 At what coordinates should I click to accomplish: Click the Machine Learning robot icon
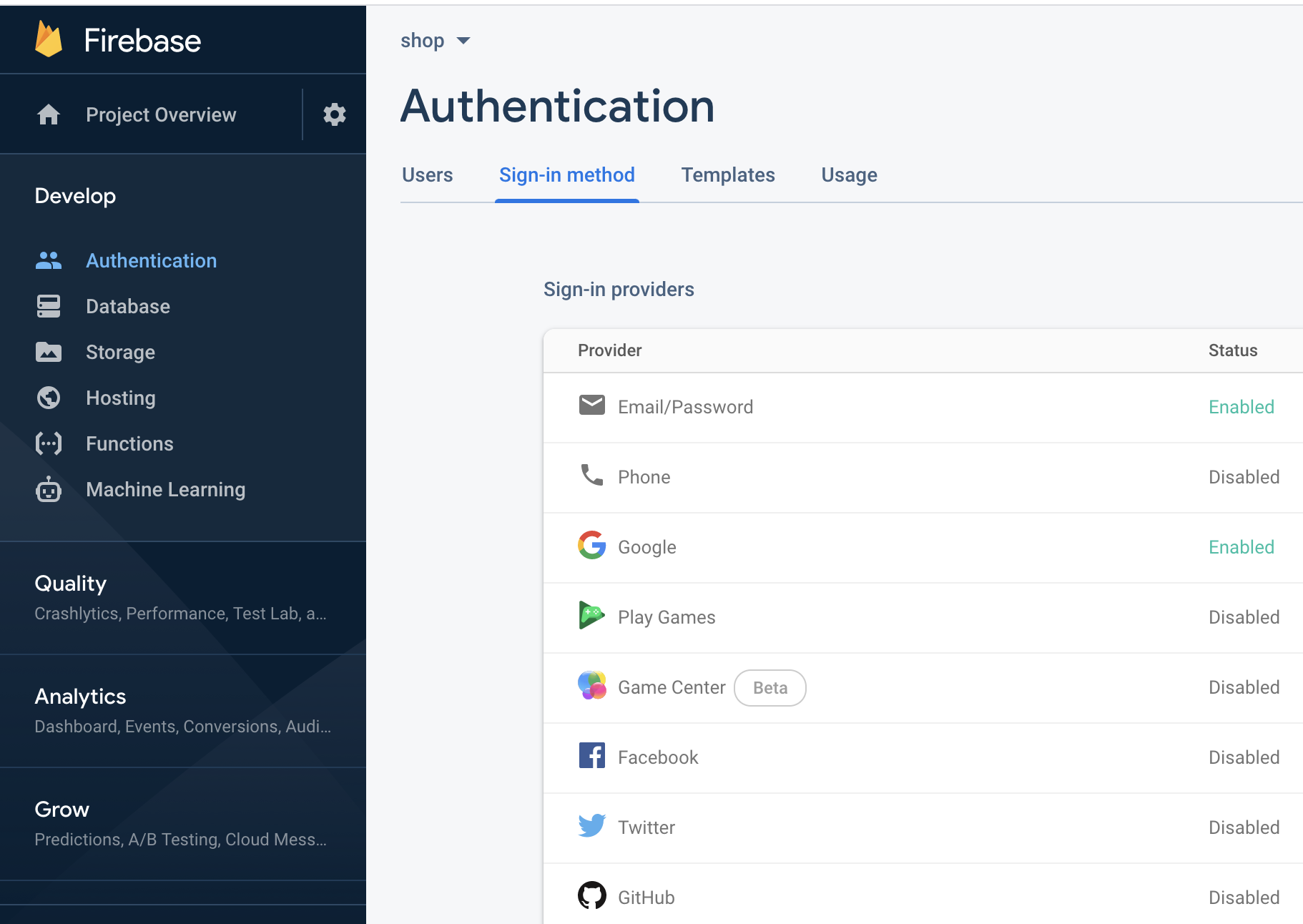tap(49, 489)
